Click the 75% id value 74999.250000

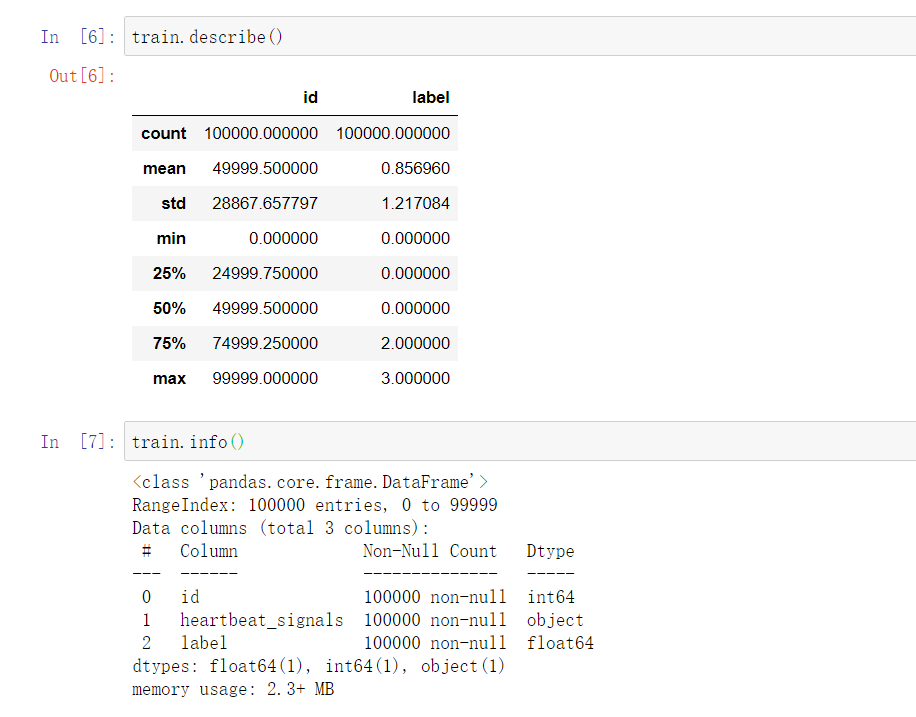(x=265, y=344)
